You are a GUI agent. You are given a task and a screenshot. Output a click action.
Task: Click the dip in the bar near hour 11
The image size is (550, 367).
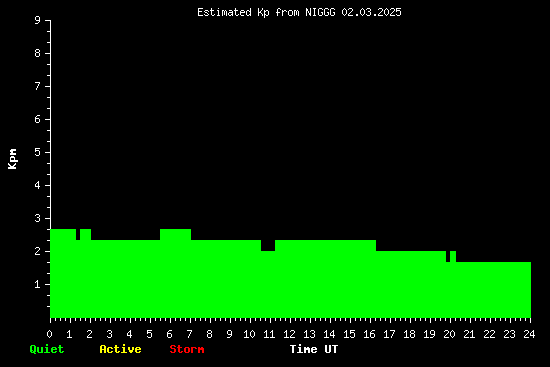pos(268,246)
